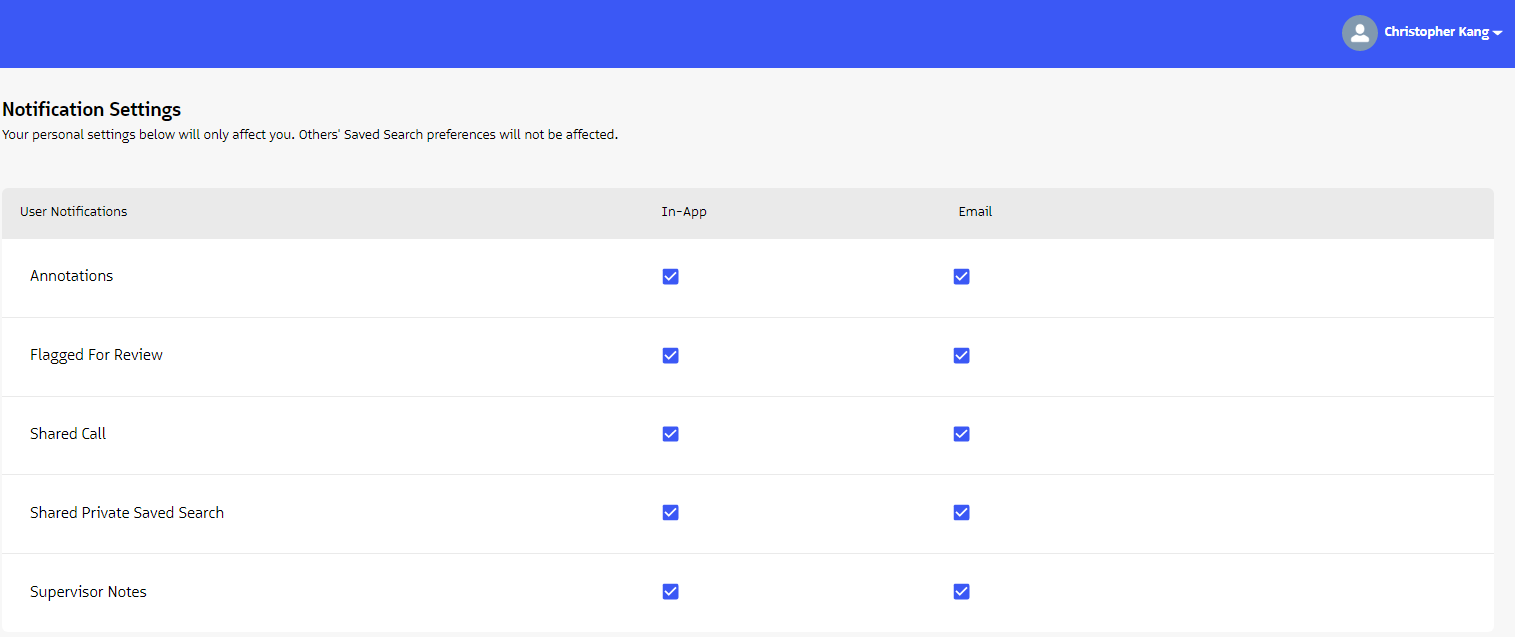The height and width of the screenshot is (637, 1515).
Task: Turn off Email for Supervisor Notes
Action: pos(961,592)
